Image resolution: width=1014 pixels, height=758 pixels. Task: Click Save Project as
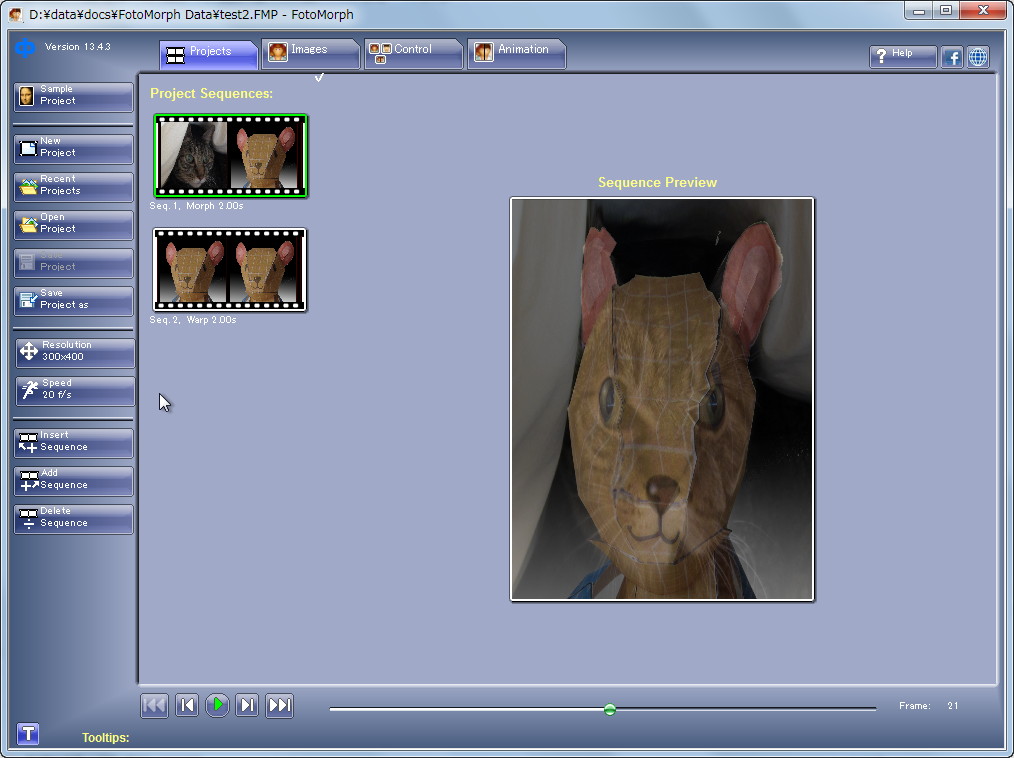73,300
